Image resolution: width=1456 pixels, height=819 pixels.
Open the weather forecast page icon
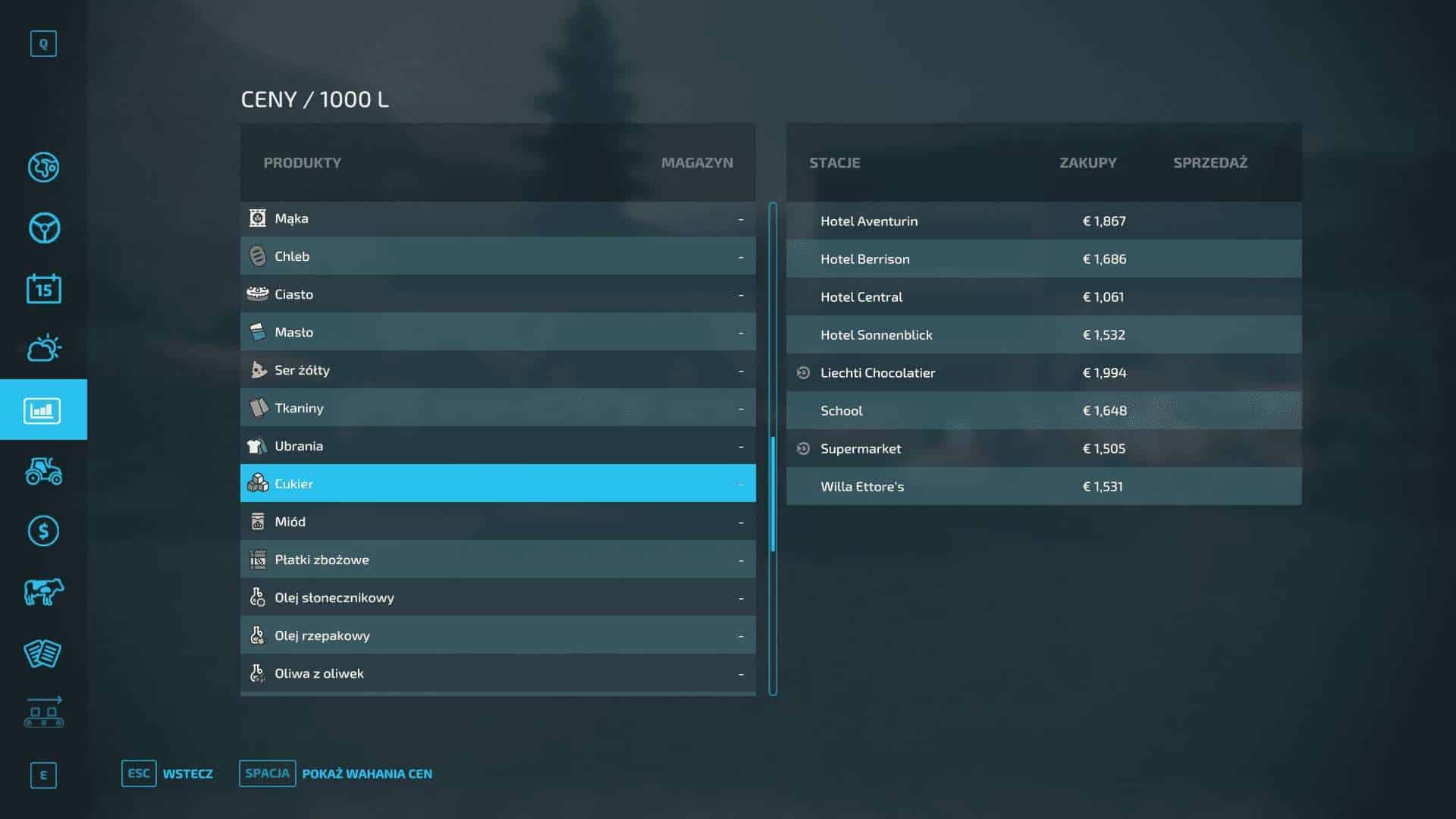point(43,349)
